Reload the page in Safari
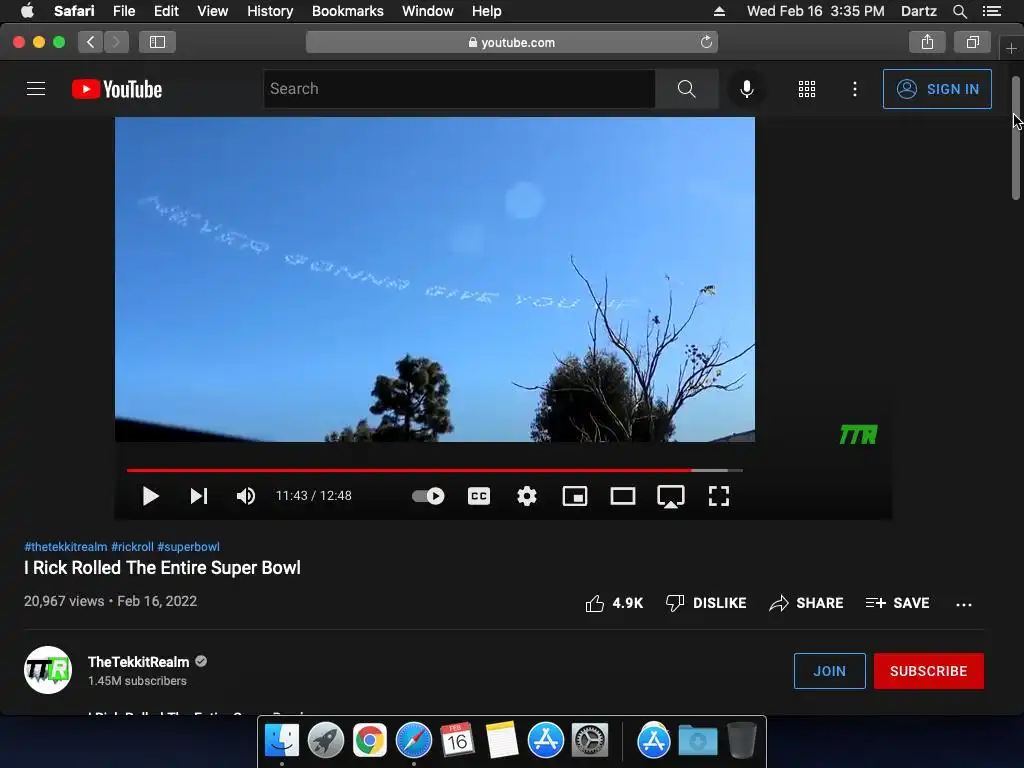The height and width of the screenshot is (768, 1024). click(x=706, y=42)
